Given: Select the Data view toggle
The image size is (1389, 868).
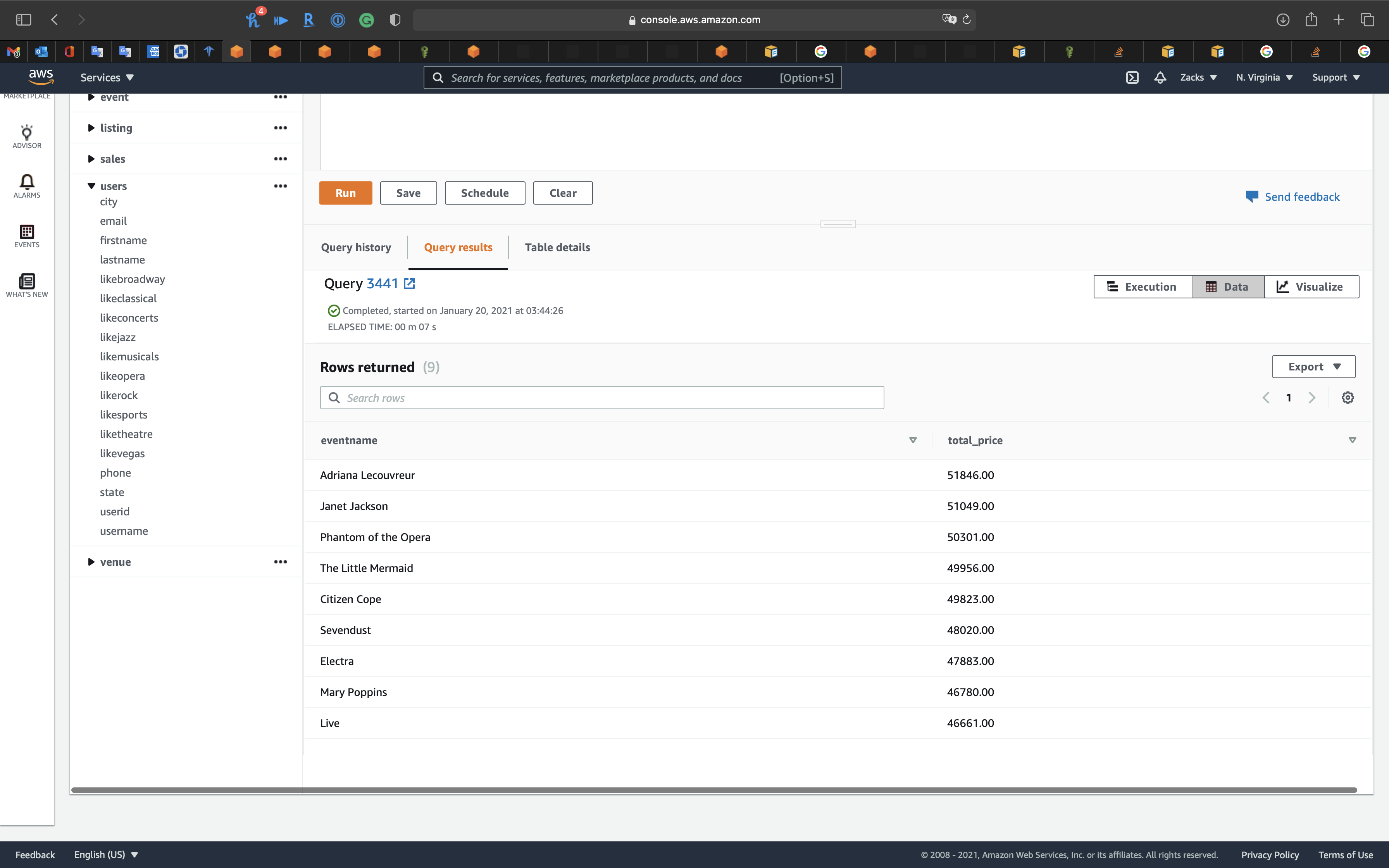Looking at the screenshot, I should [x=1228, y=286].
